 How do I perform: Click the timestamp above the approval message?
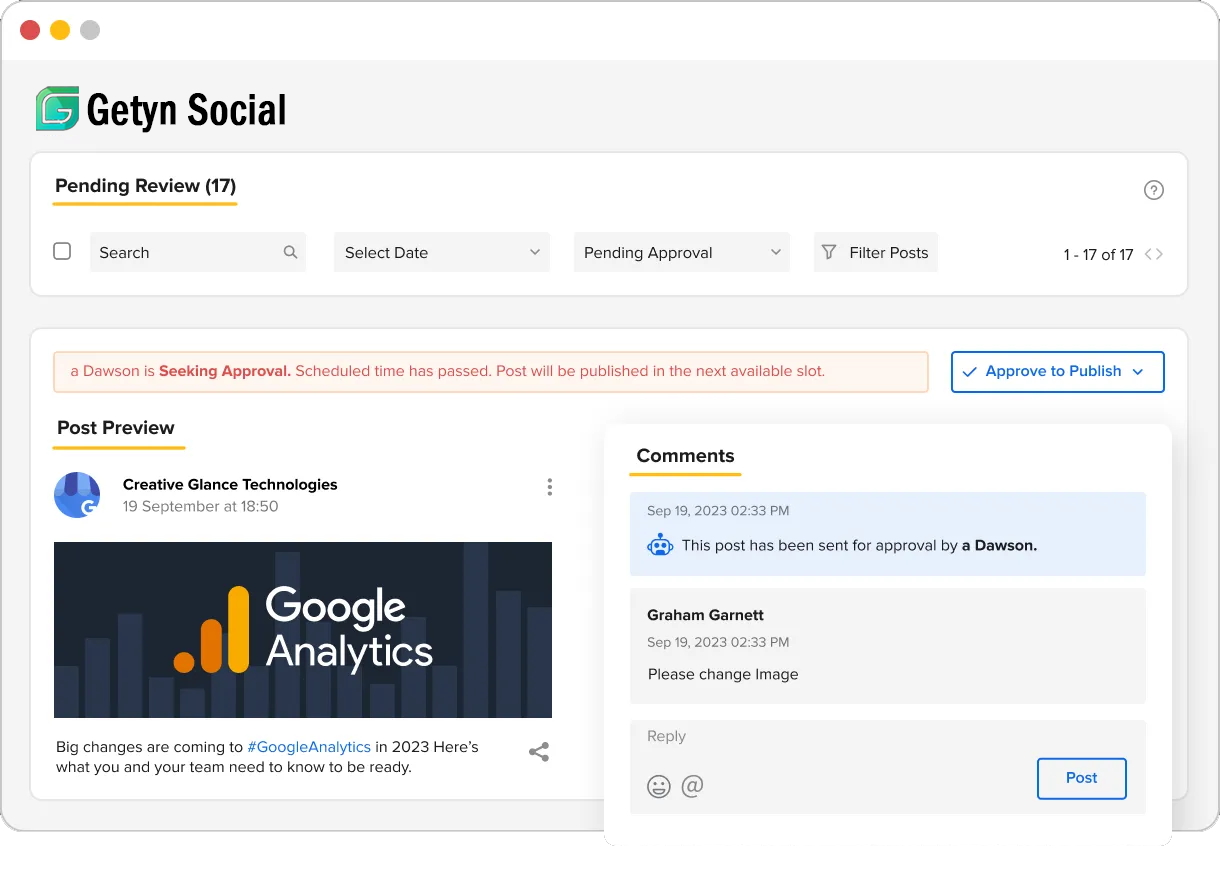point(718,511)
